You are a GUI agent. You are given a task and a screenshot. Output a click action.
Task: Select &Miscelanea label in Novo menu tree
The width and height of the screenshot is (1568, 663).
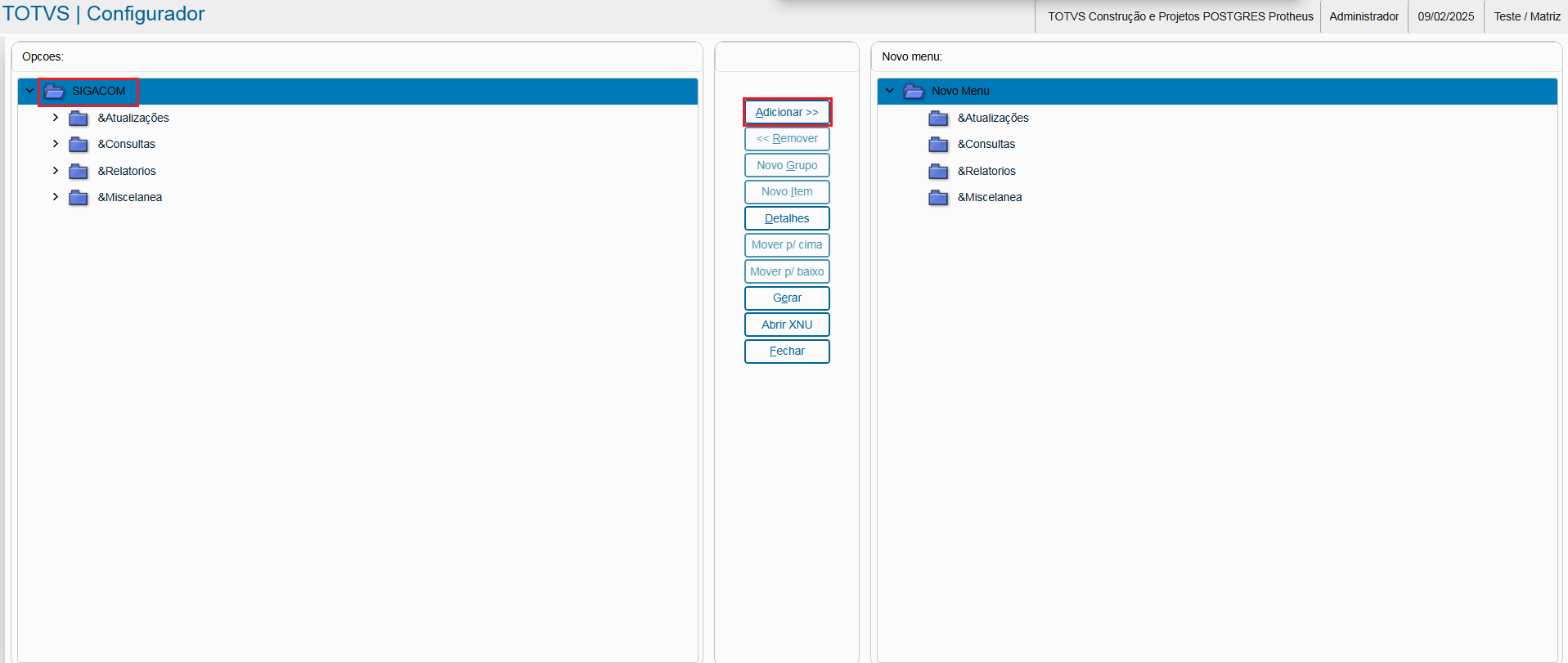pyautogui.click(x=990, y=197)
